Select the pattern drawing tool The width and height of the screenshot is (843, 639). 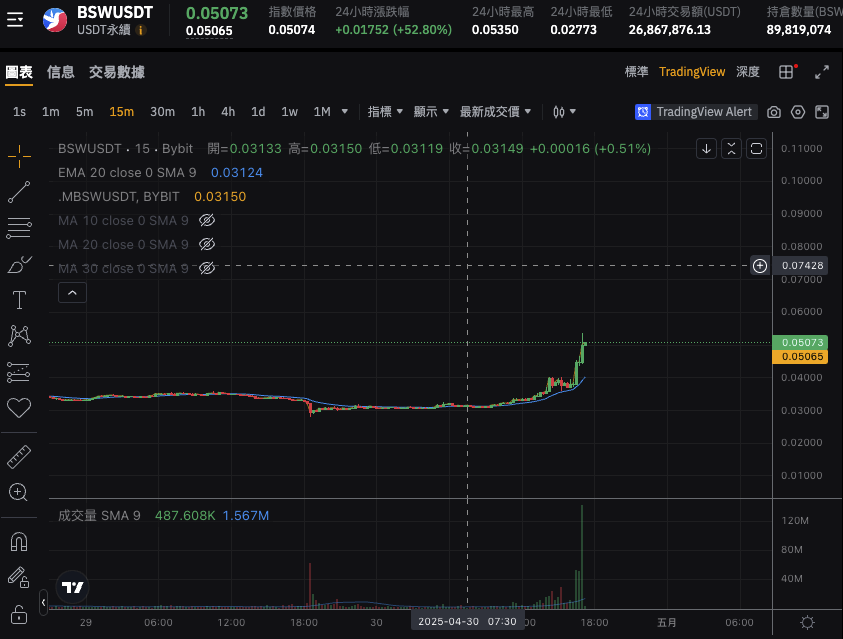19,335
